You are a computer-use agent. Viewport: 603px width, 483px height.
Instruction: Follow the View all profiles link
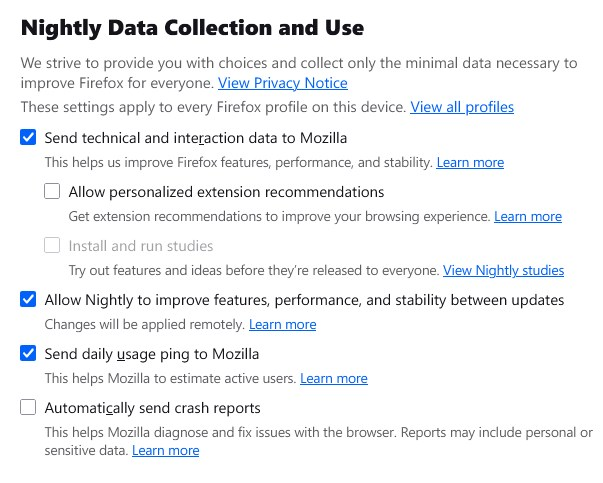click(x=461, y=107)
